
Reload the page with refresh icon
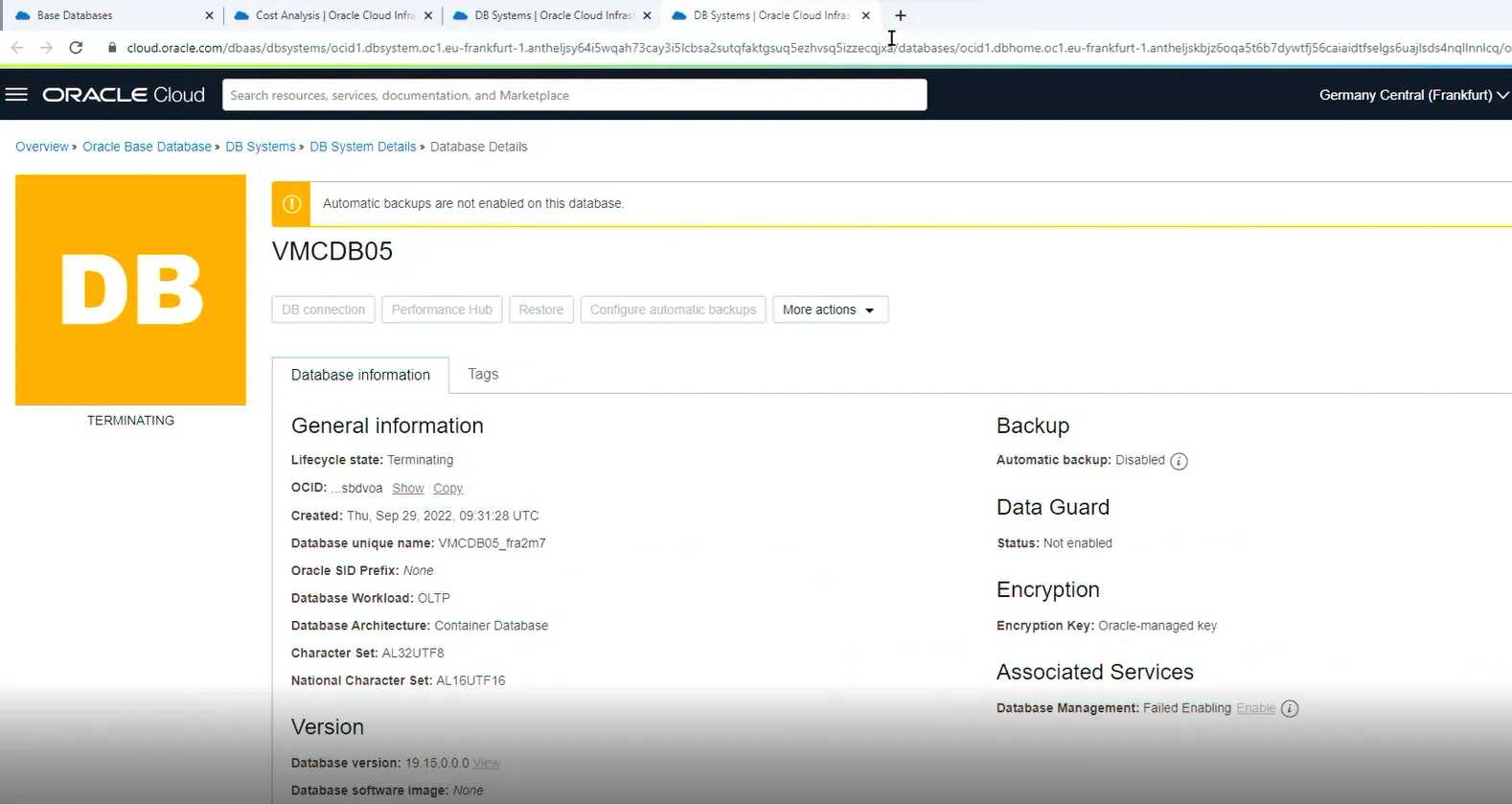point(77,47)
